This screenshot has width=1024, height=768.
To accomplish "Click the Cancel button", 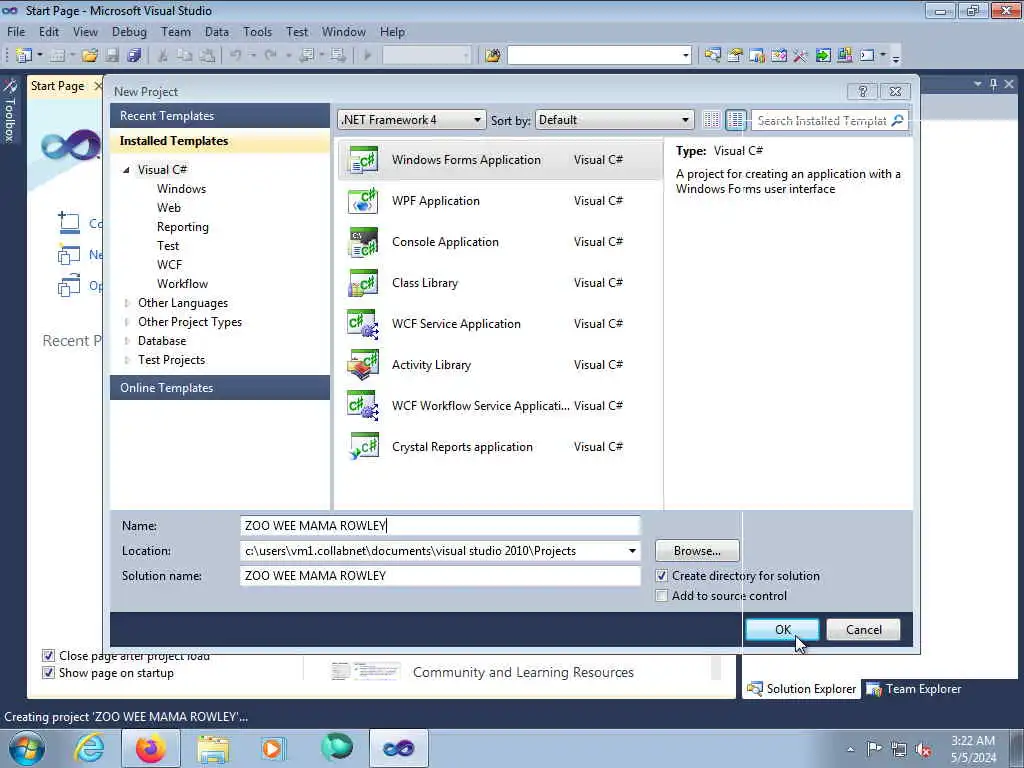I will pyautogui.click(x=863, y=630).
